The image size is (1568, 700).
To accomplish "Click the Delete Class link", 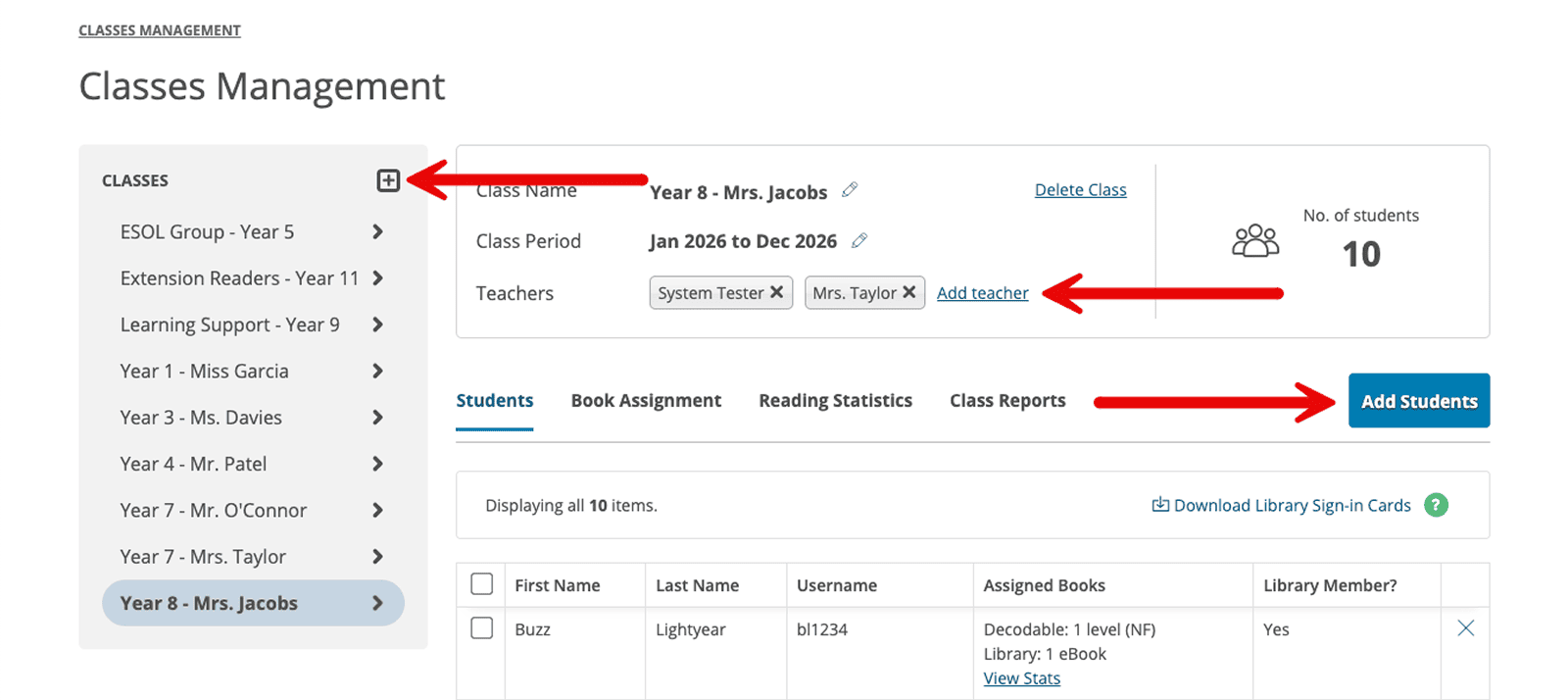I will 1080,190.
